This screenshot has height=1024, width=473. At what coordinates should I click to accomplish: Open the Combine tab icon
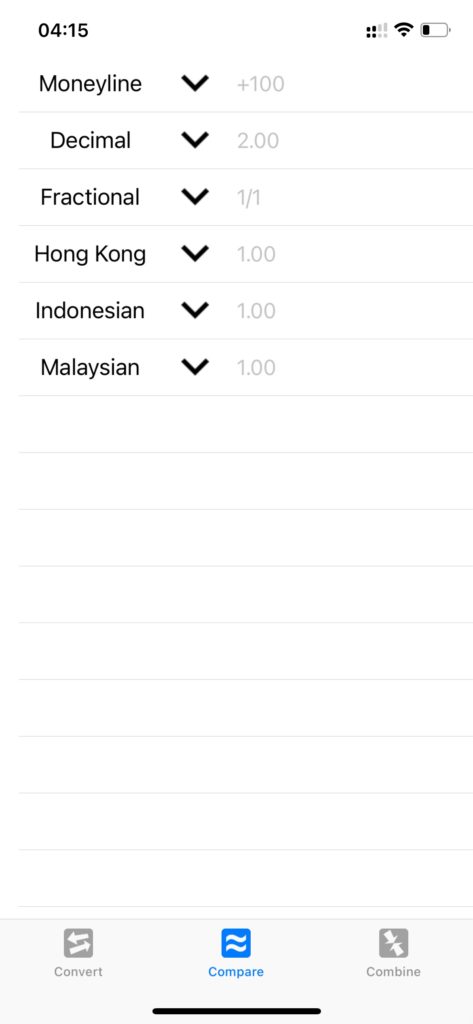[393, 943]
